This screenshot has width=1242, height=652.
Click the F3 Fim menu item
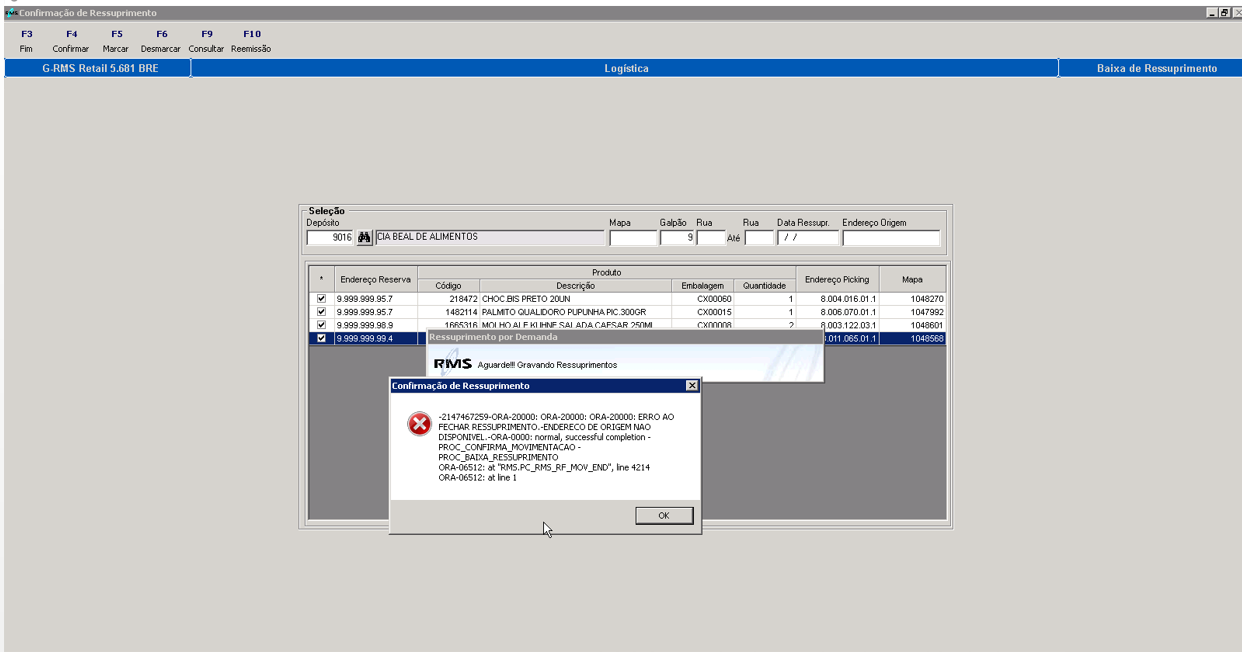coord(26,41)
